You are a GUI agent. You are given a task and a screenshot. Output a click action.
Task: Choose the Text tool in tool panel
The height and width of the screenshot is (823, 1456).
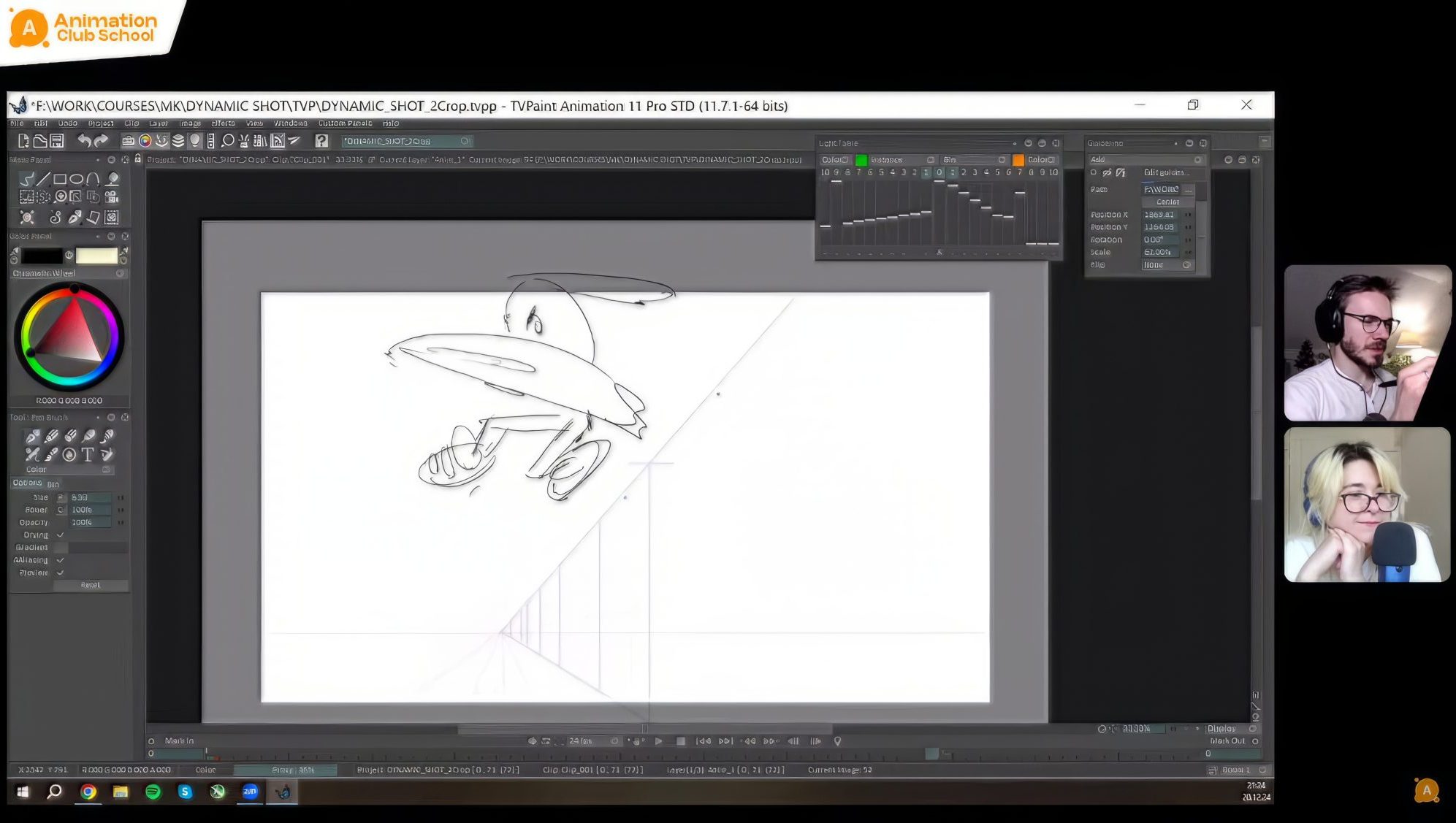pos(88,455)
